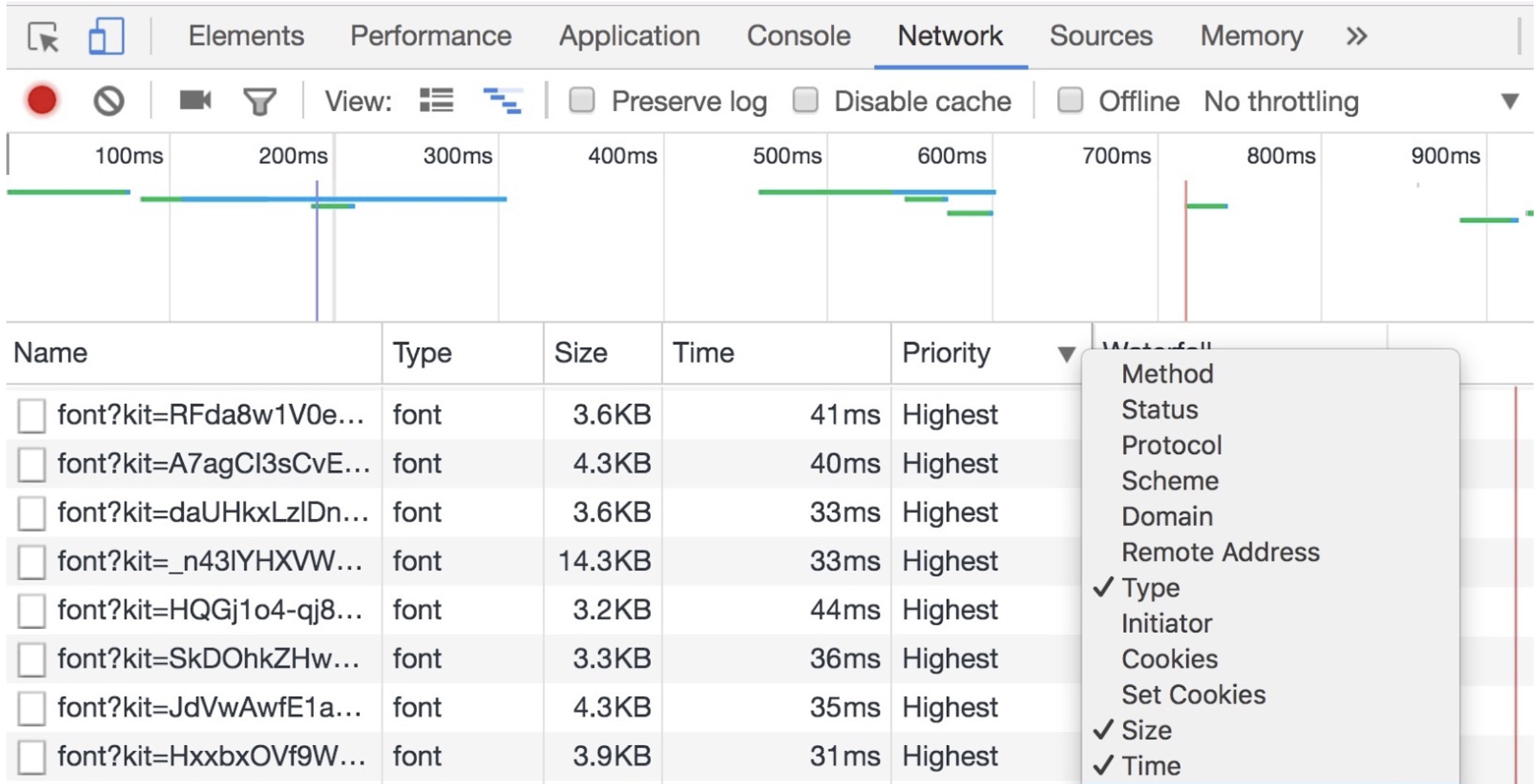Check the Disable cache checkbox
This screenshot has width=1535, height=784.
coord(805,101)
